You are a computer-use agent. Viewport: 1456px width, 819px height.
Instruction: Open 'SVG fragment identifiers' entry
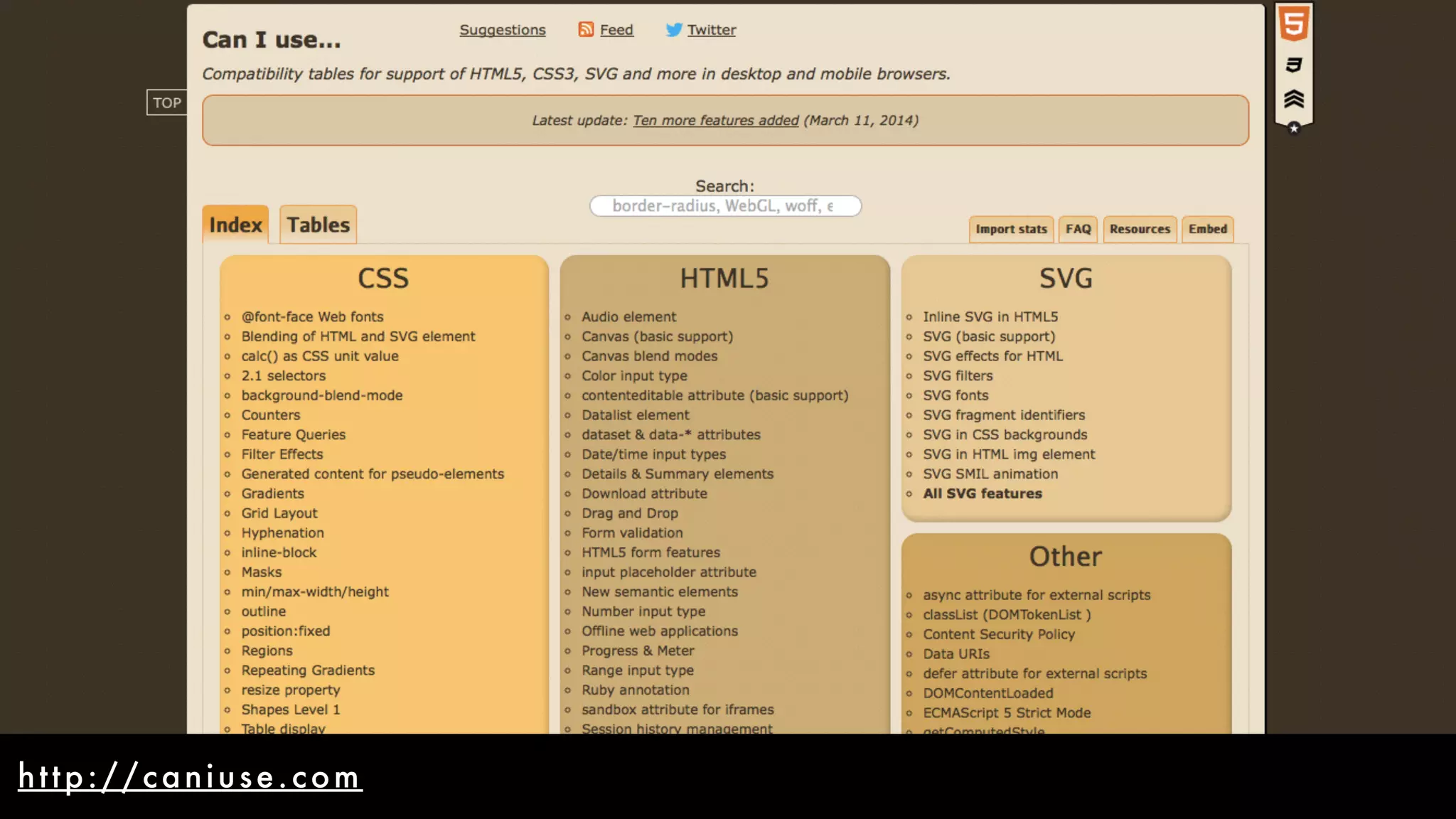click(1004, 415)
